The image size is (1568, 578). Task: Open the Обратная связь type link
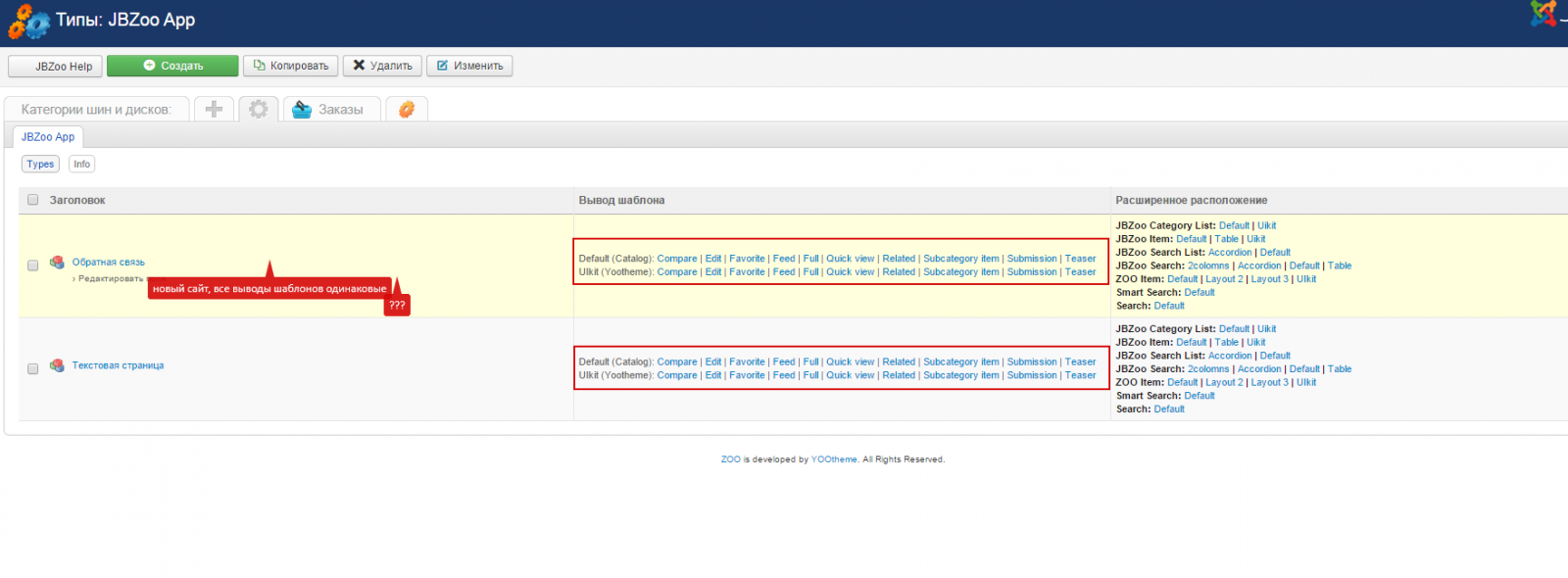[108, 262]
